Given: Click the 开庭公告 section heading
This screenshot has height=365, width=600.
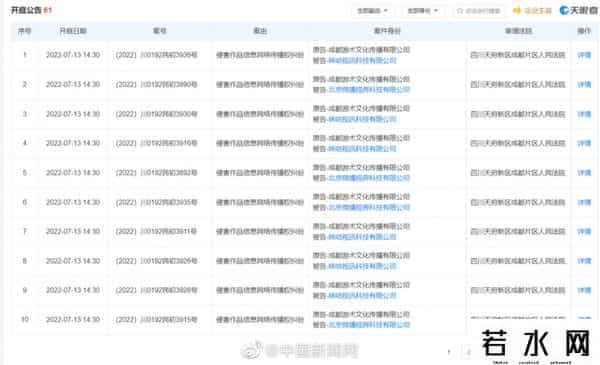Looking at the screenshot, I should click(x=26, y=10).
